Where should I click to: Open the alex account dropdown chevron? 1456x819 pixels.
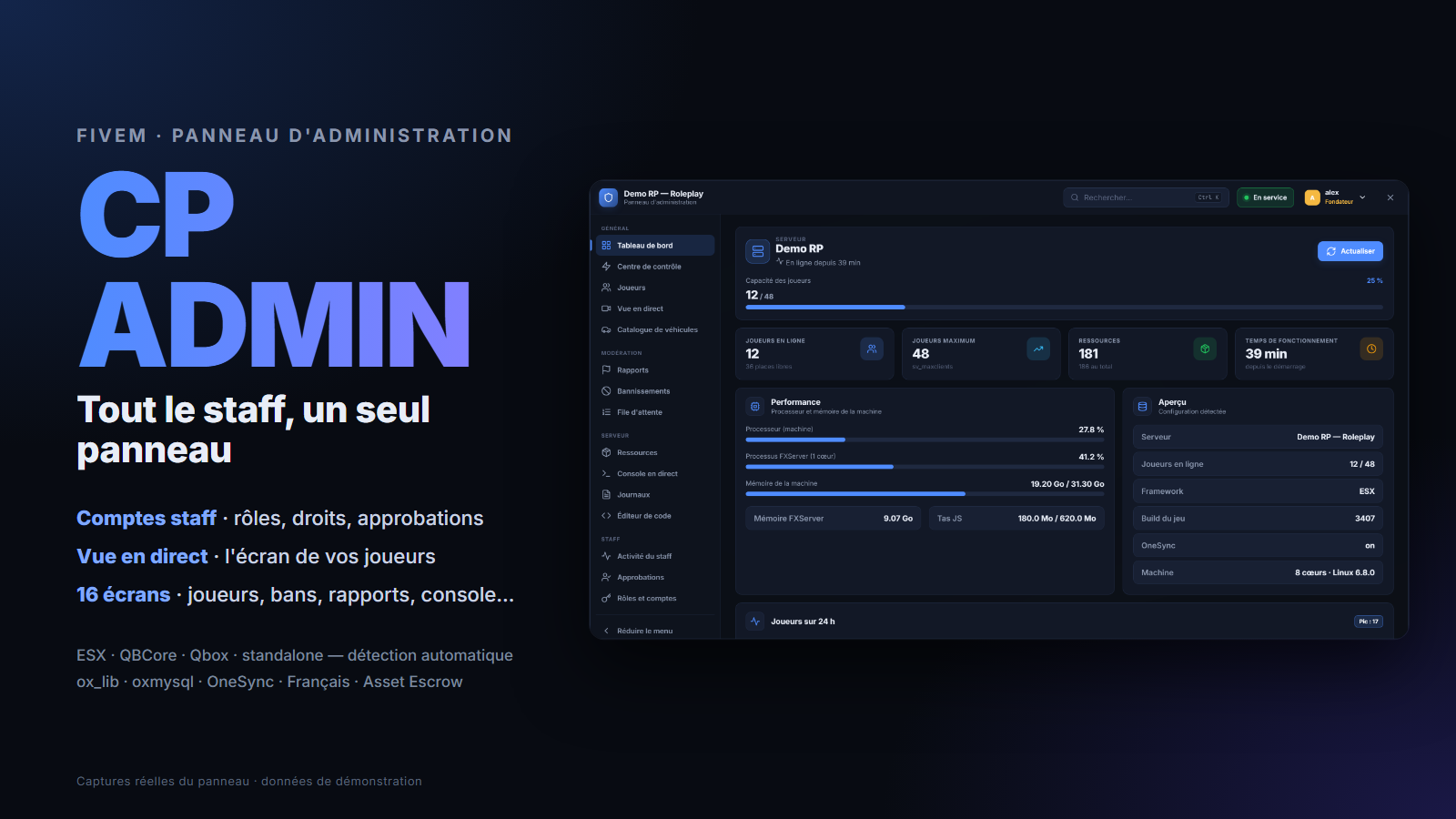(1362, 197)
